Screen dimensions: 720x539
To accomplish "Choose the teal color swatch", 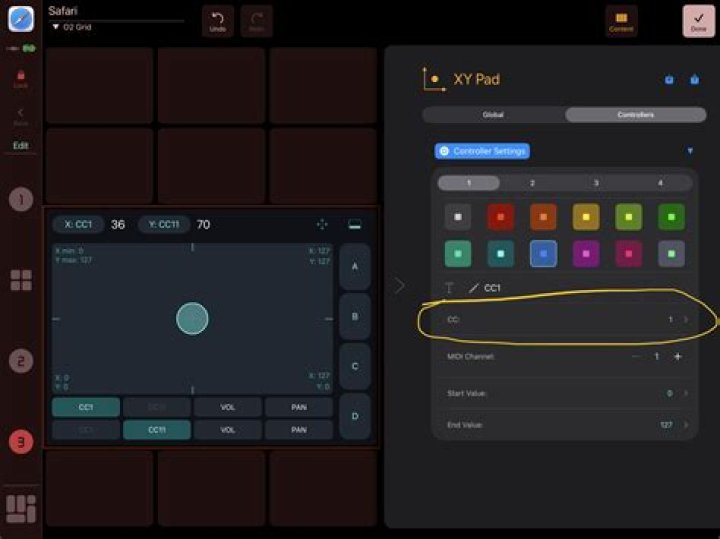I will [x=501, y=253].
